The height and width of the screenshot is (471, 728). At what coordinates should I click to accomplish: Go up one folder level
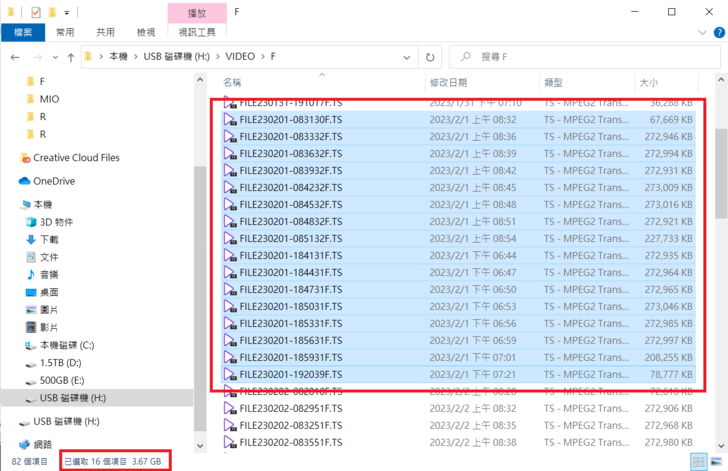pos(71,57)
